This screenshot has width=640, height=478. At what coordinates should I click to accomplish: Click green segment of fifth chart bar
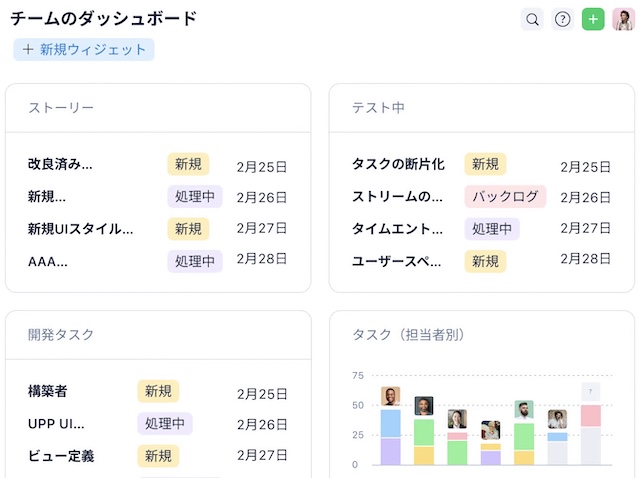point(524,437)
